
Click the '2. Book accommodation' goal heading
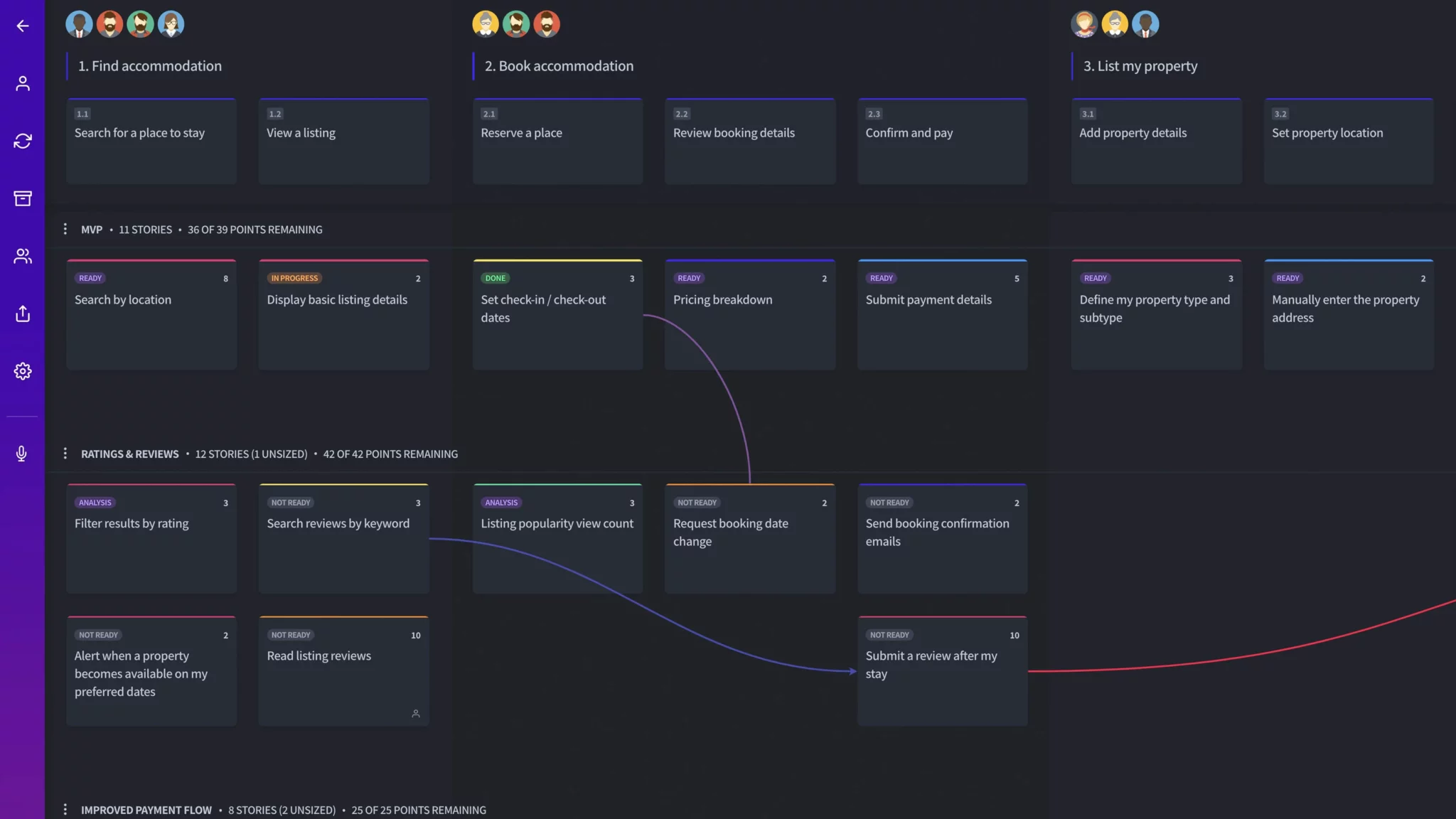[x=559, y=66]
